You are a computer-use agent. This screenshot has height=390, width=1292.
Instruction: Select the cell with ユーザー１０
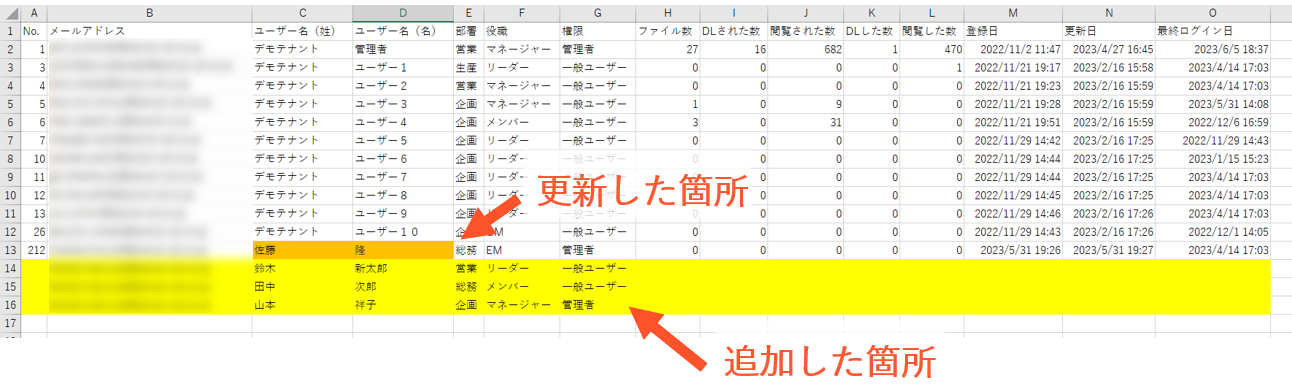point(402,232)
